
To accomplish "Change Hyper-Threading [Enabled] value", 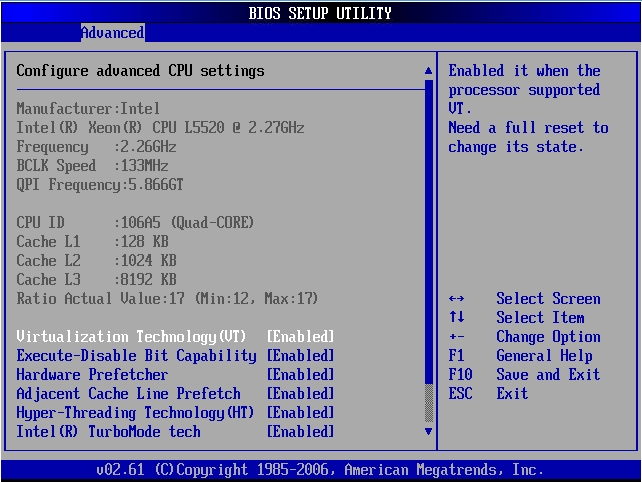I will tap(301, 412).
